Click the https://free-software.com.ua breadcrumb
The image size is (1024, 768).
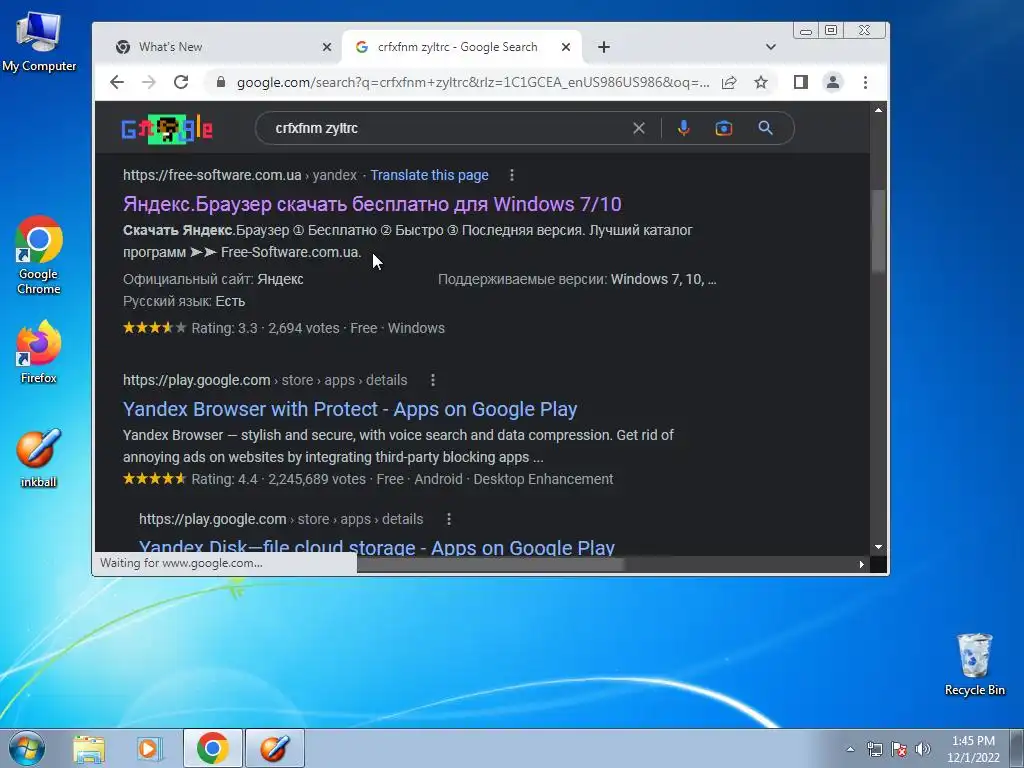212,175
